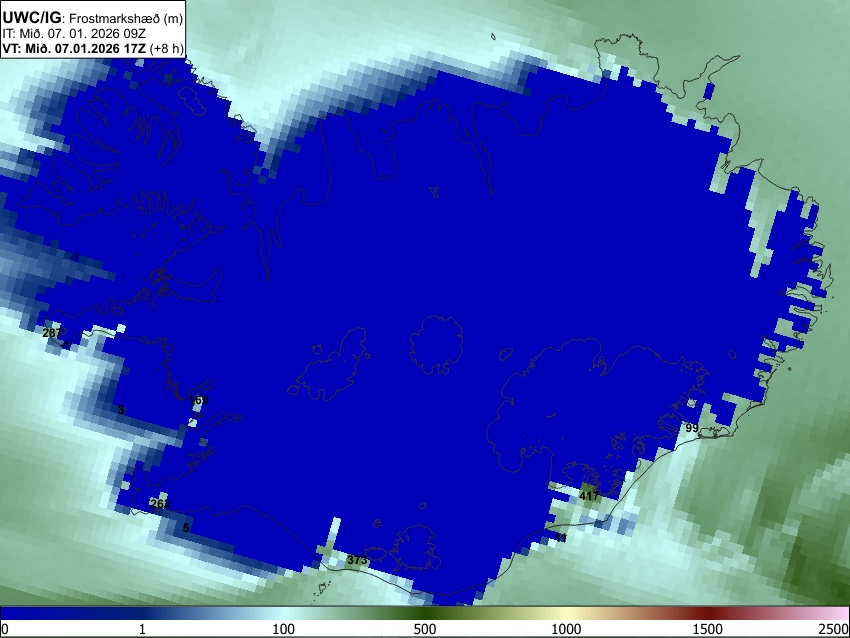Click the map value 287

point(52,332)
